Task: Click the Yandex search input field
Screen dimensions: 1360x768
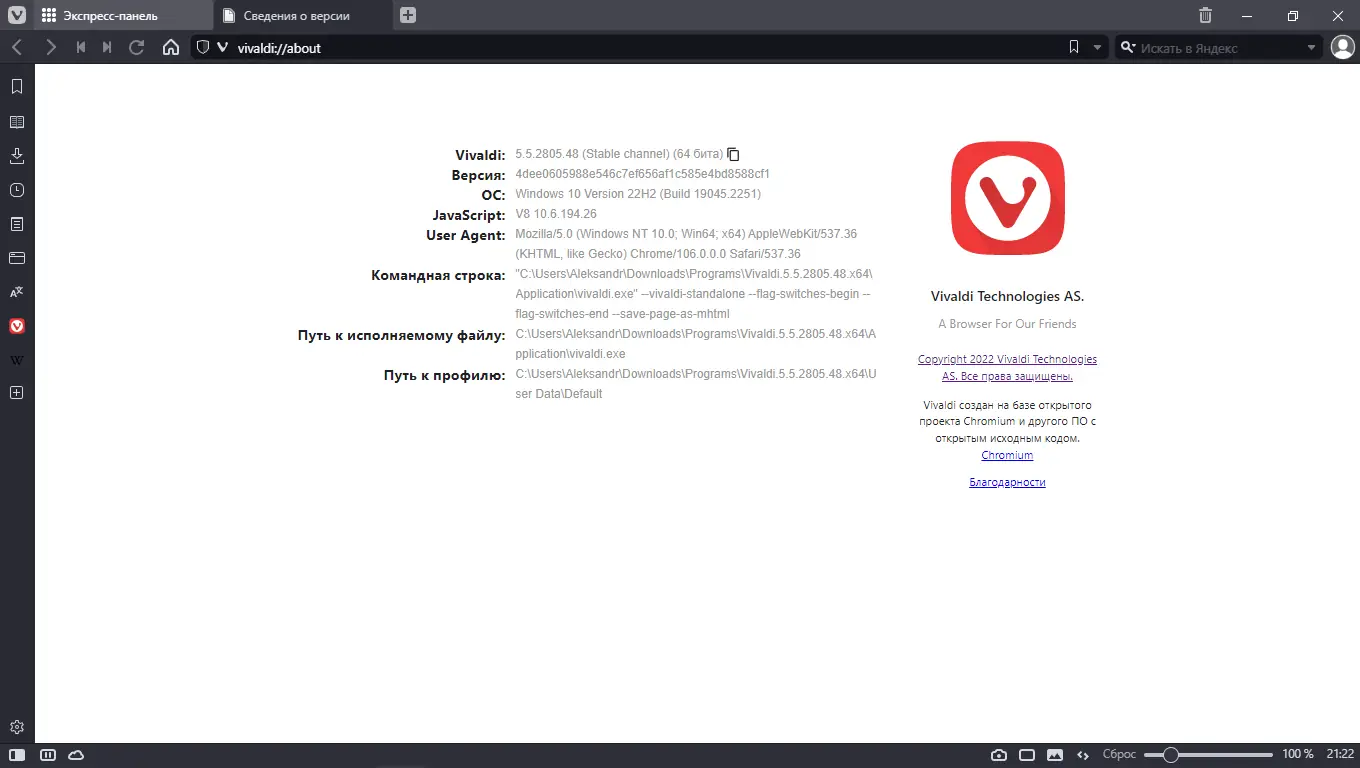Action: pos(1220,47)
